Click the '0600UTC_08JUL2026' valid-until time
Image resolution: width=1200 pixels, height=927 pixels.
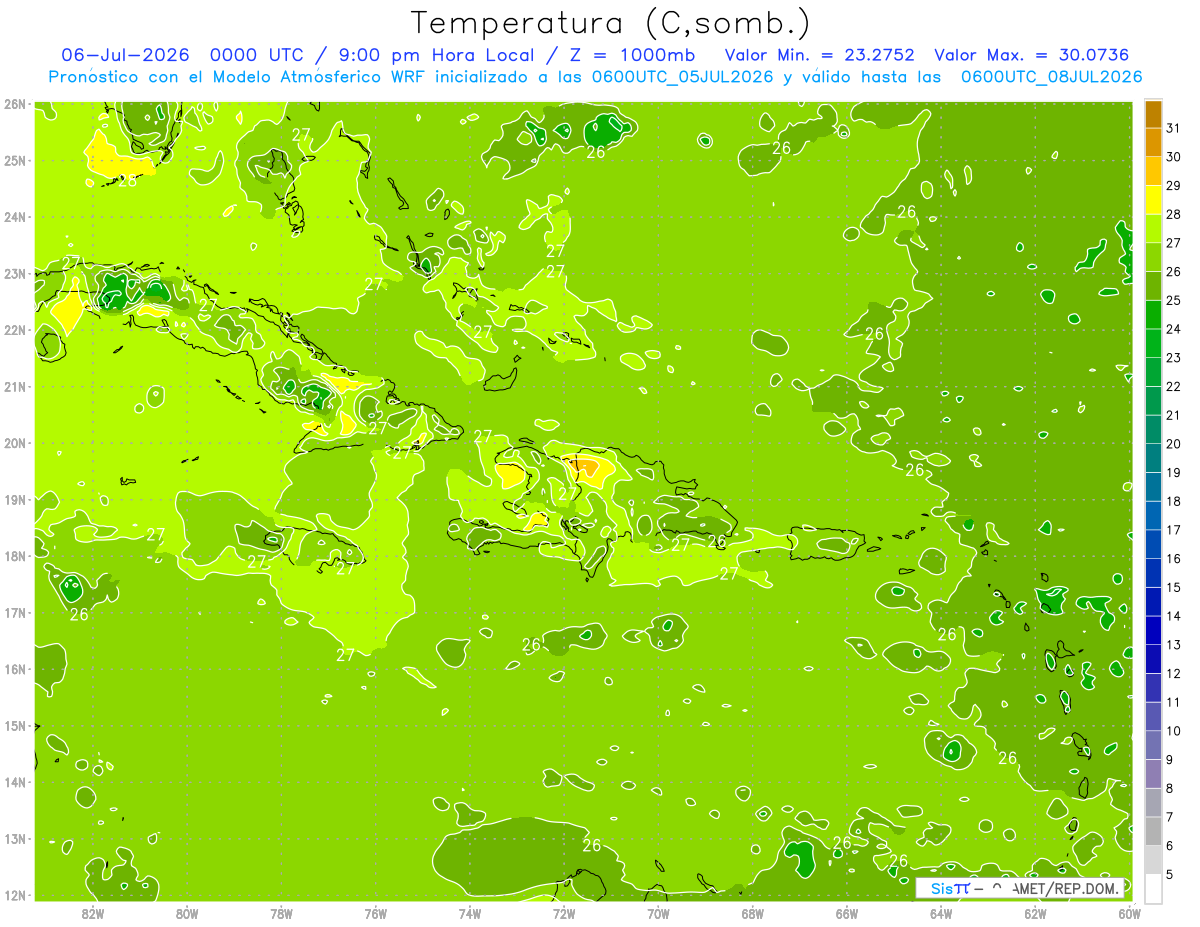coord(1051,76)
